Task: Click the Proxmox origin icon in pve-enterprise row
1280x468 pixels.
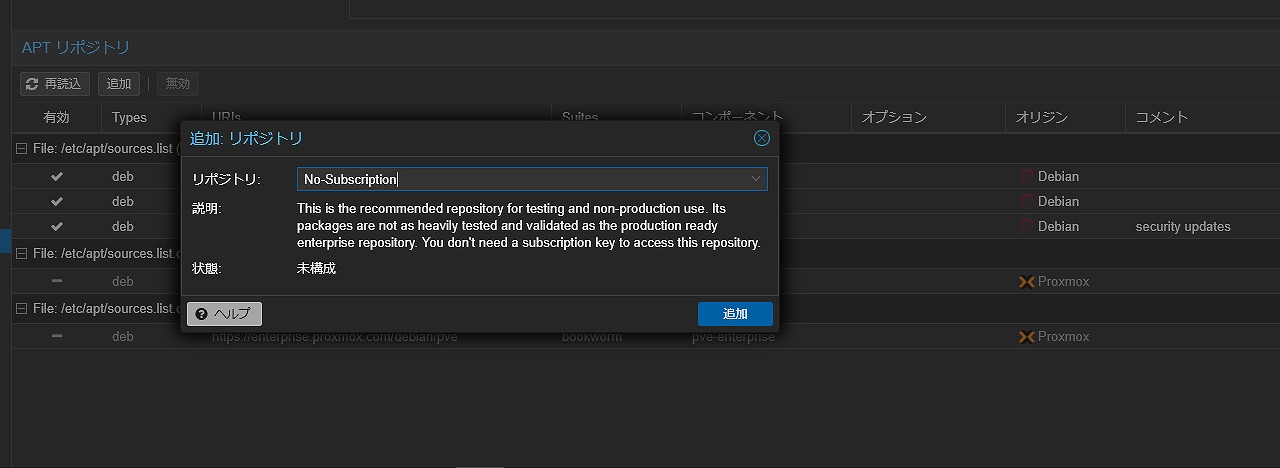Action: (x=1026, y=337)
